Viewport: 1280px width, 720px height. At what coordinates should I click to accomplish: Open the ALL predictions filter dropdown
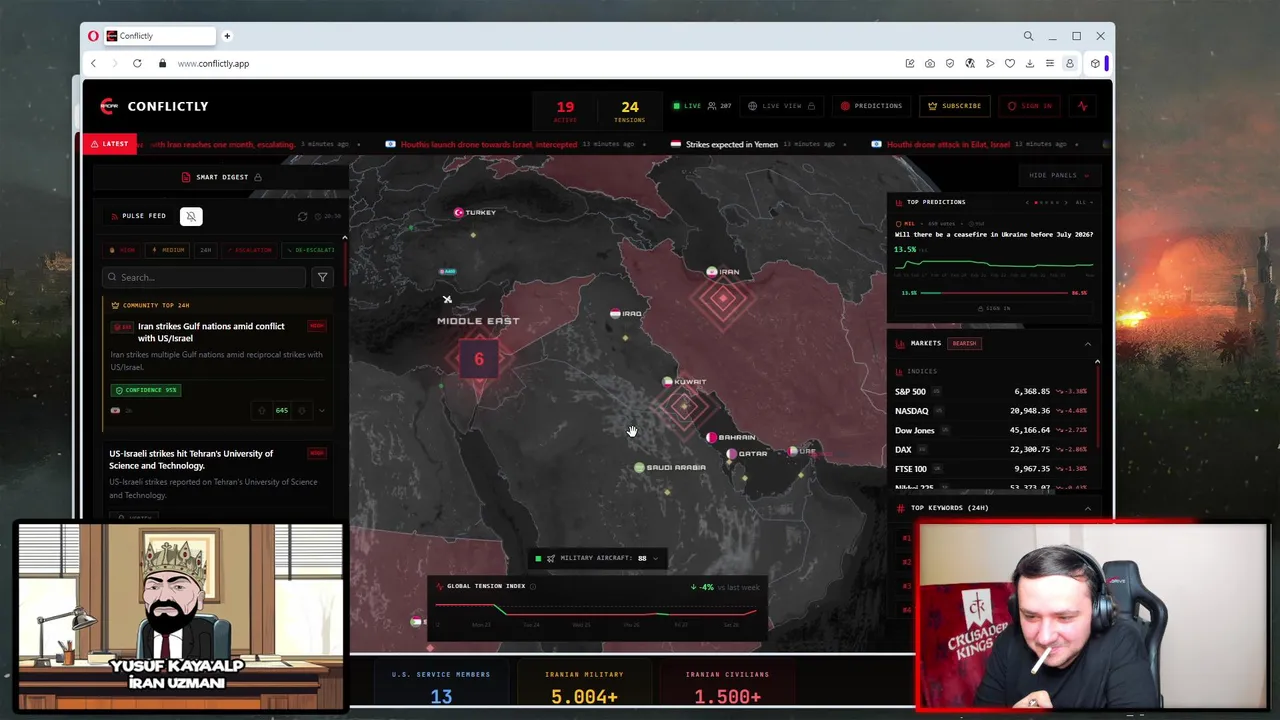(1083, 202)
